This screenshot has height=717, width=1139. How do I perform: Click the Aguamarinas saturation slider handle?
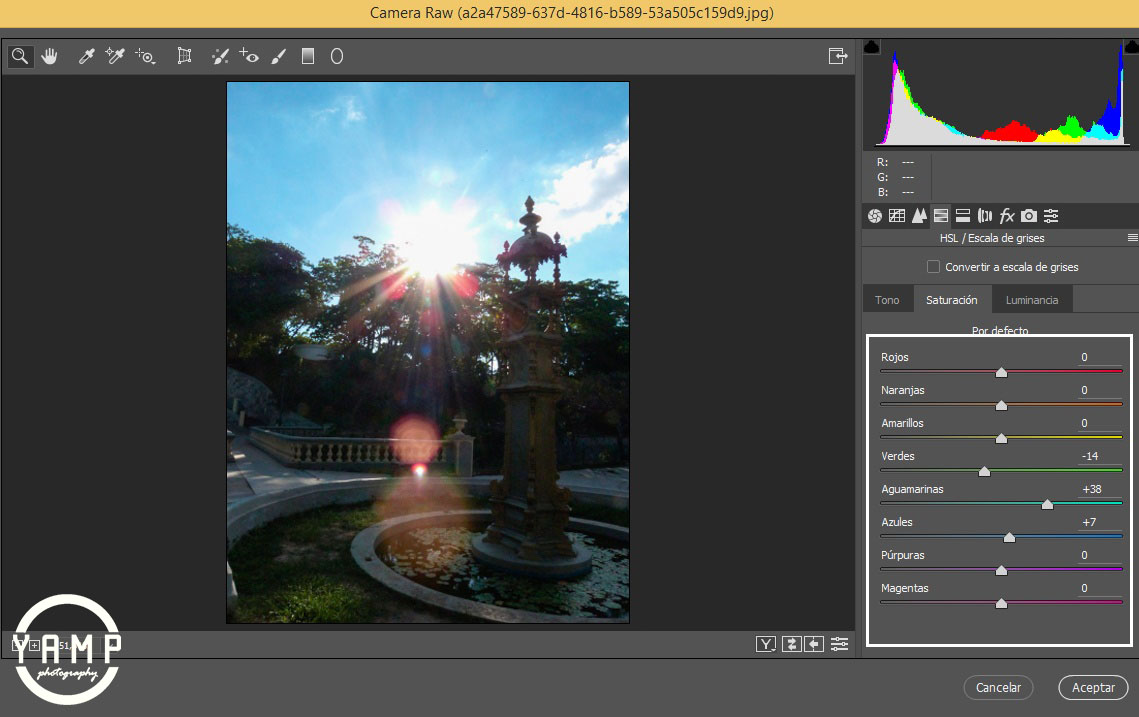[x=1047, y=505]
